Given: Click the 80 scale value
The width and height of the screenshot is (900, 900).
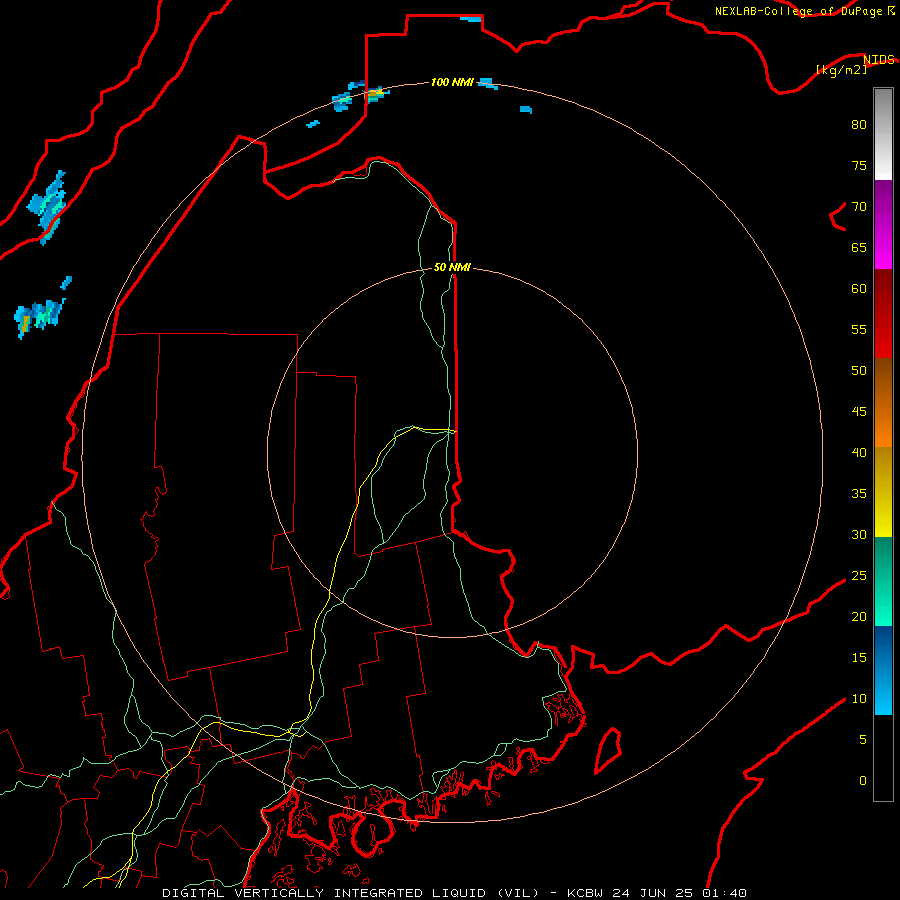Looking at the screenshot, I should 859,125.
